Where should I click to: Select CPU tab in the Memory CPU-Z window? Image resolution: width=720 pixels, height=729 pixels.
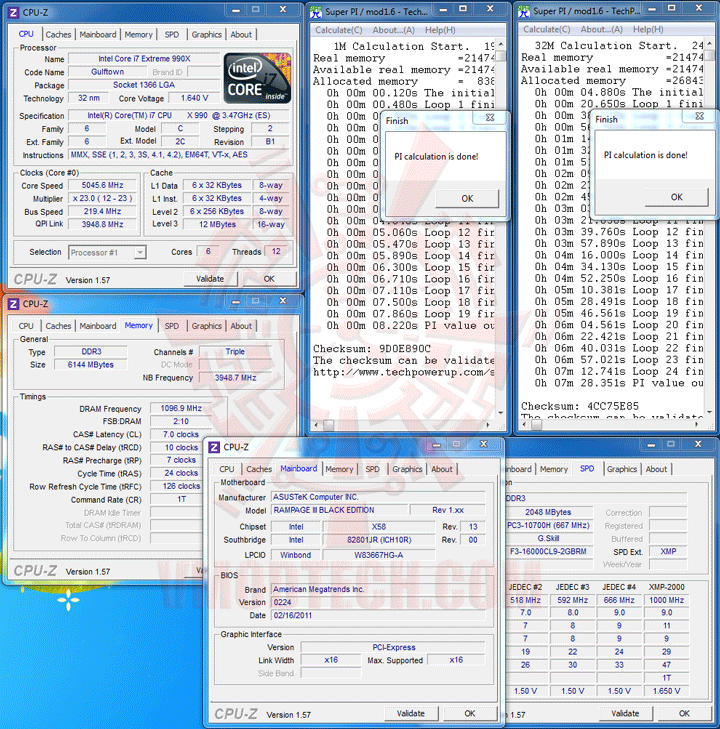click(x=26, y=326)
